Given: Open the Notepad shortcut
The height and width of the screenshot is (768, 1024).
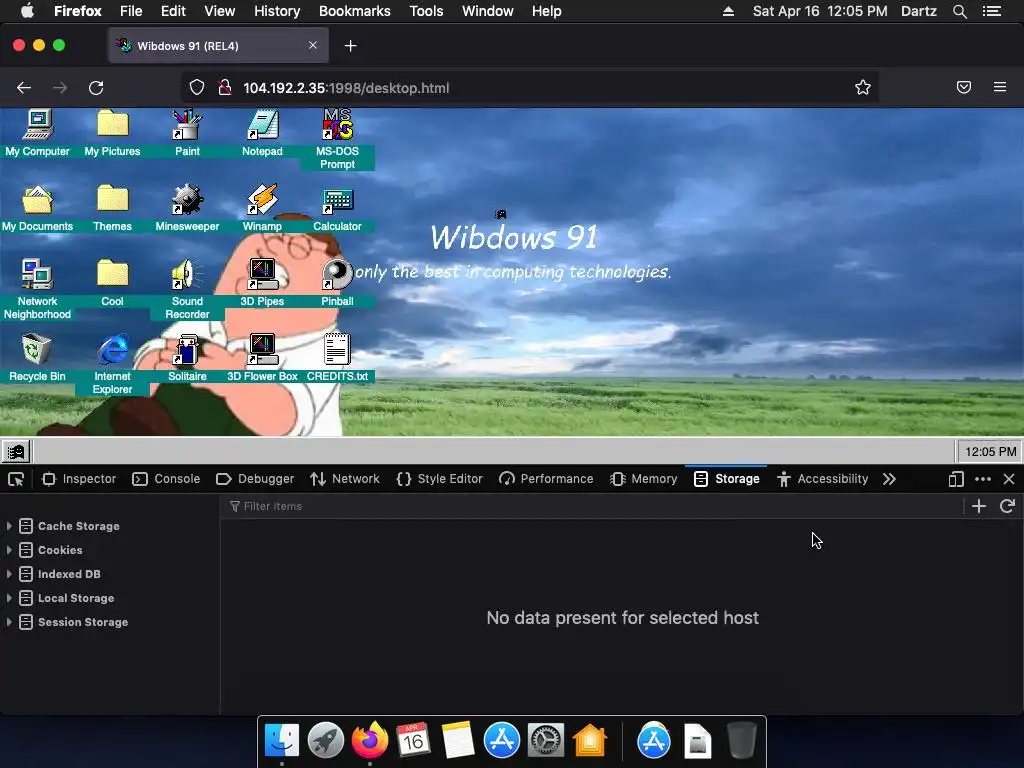Looking at the screenshot, I should 263,133.
